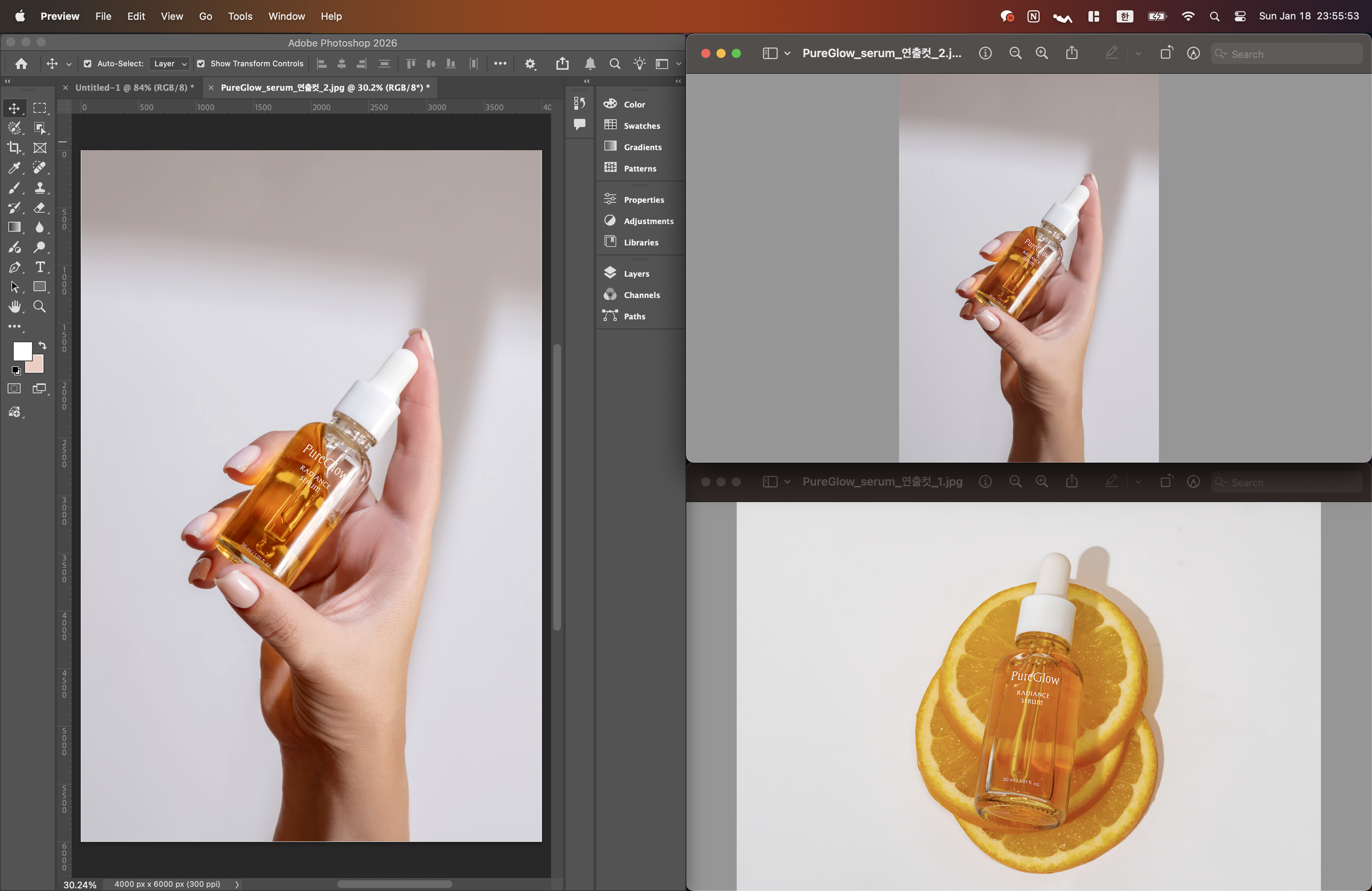Select the Hand tool
Image resolution: width=1372 pixels, height=891 pixels.
pyautogui.click(x=14, y=307)
